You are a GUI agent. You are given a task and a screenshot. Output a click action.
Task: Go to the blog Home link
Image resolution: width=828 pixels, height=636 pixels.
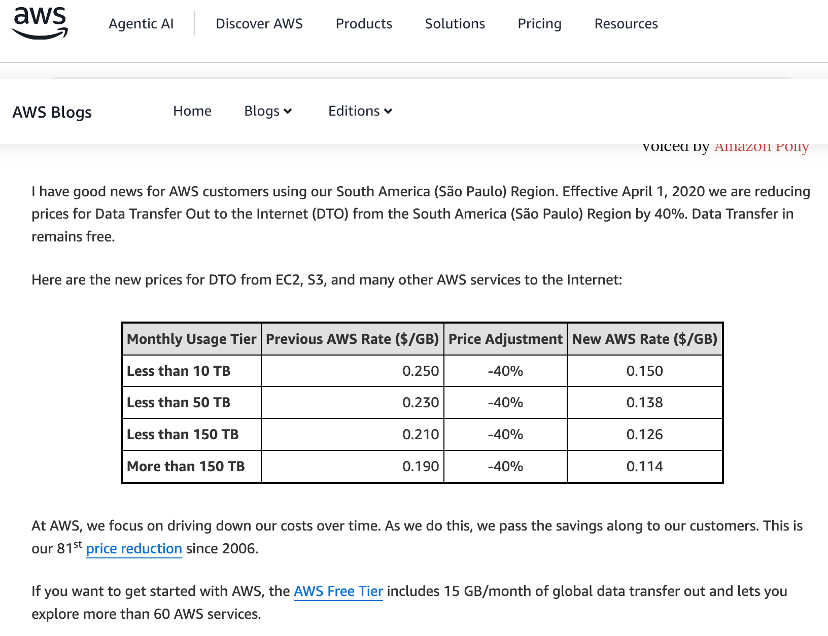[192, 111]
